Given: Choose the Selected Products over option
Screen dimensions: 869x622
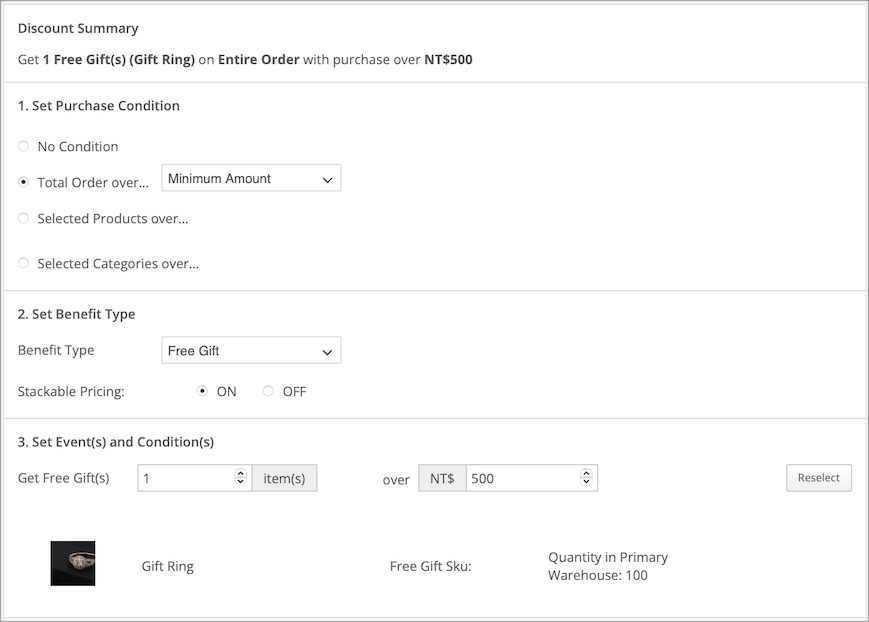Looking at the screenshot, I should pyautogui.click(x=23, y=218).
